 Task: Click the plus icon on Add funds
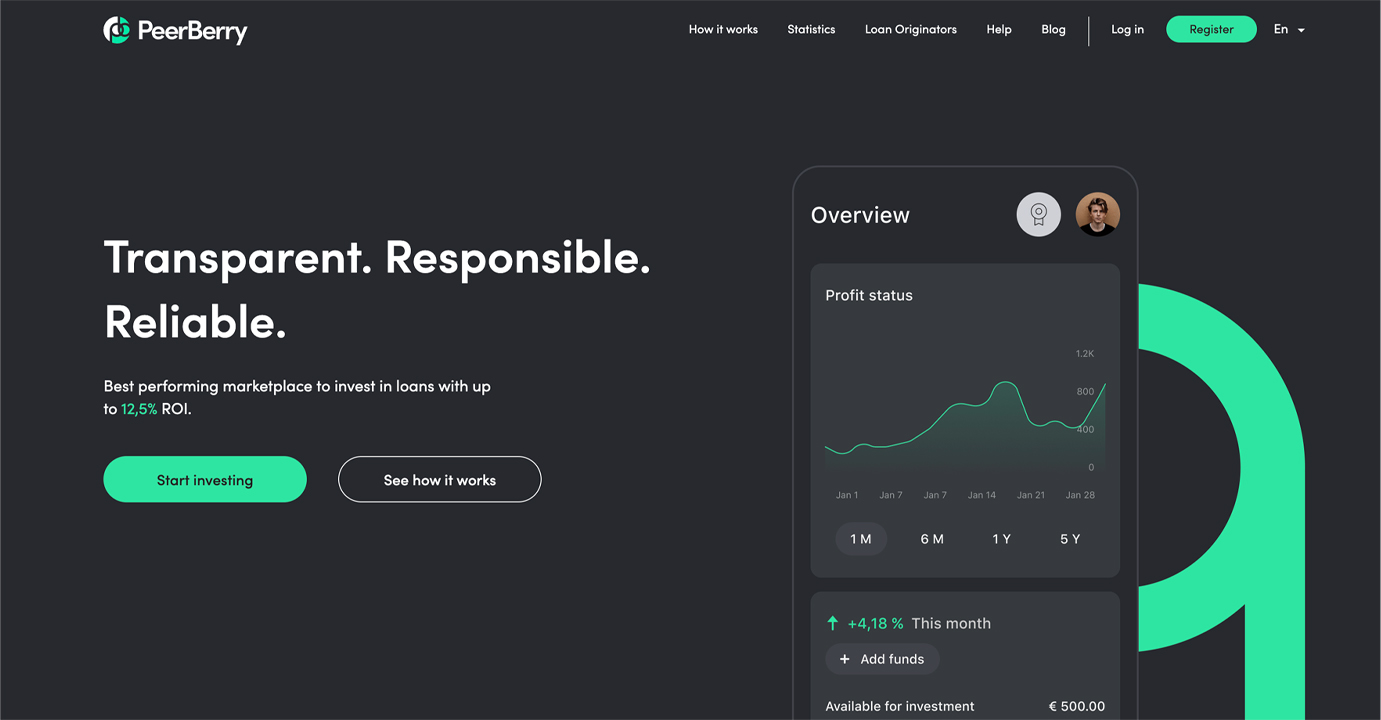844,659
